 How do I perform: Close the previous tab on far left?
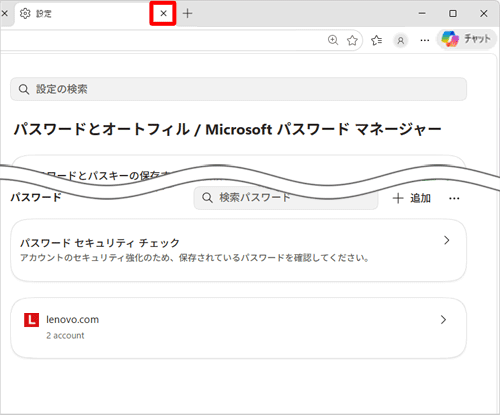pyautogui.click(x=5, y=13)
